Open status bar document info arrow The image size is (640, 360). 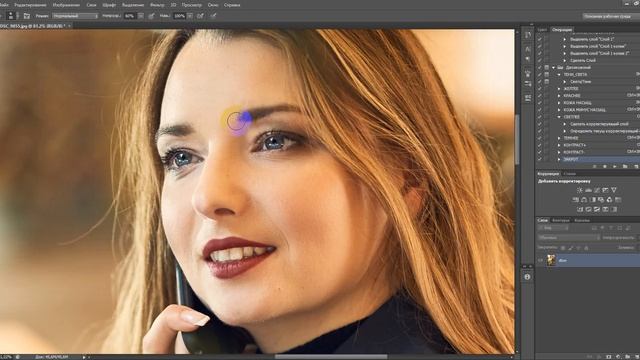click(84, 357)
